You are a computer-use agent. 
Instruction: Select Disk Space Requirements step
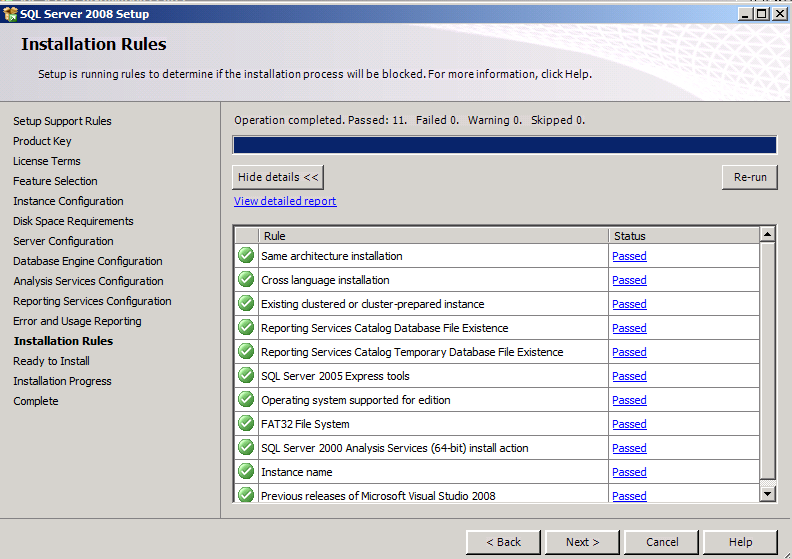pyautogui.click(x=73, y=221)
